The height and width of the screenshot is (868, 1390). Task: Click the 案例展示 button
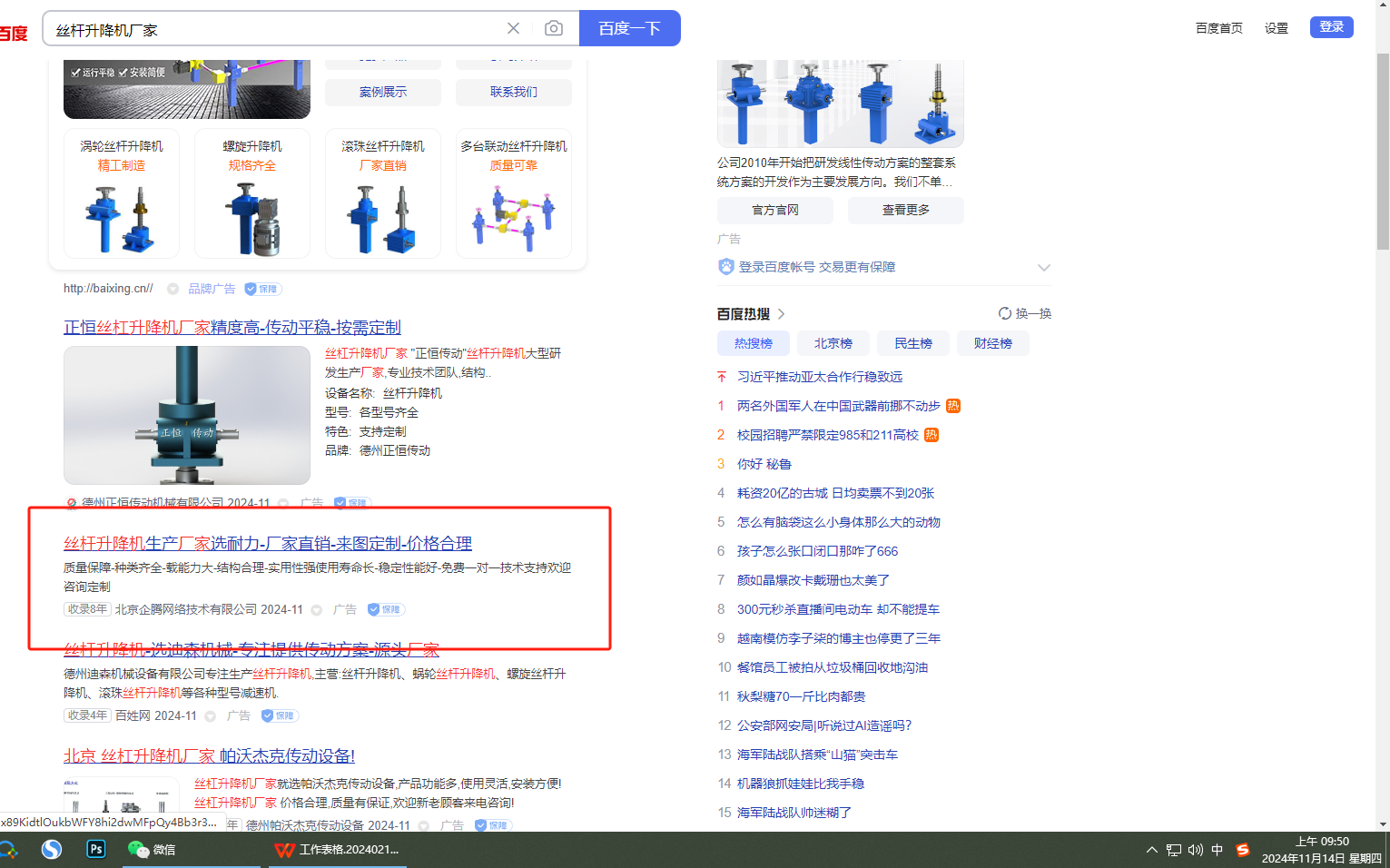(383, 92)
